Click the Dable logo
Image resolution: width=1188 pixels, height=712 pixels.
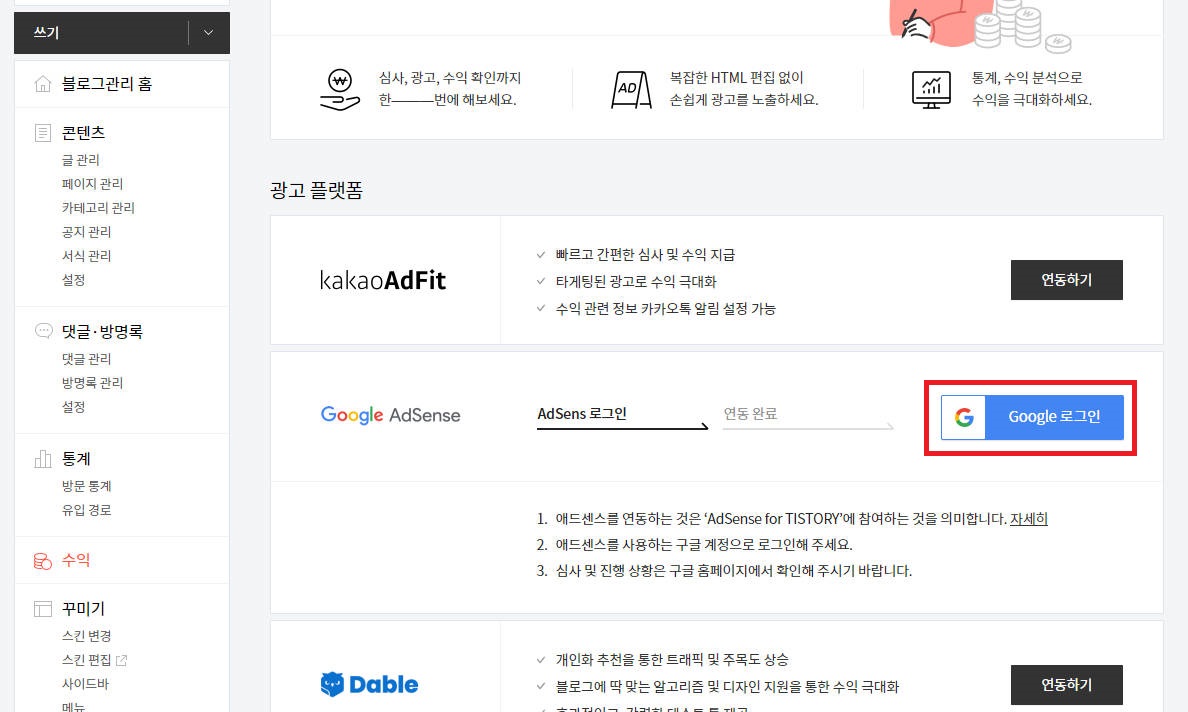[369, 685]
